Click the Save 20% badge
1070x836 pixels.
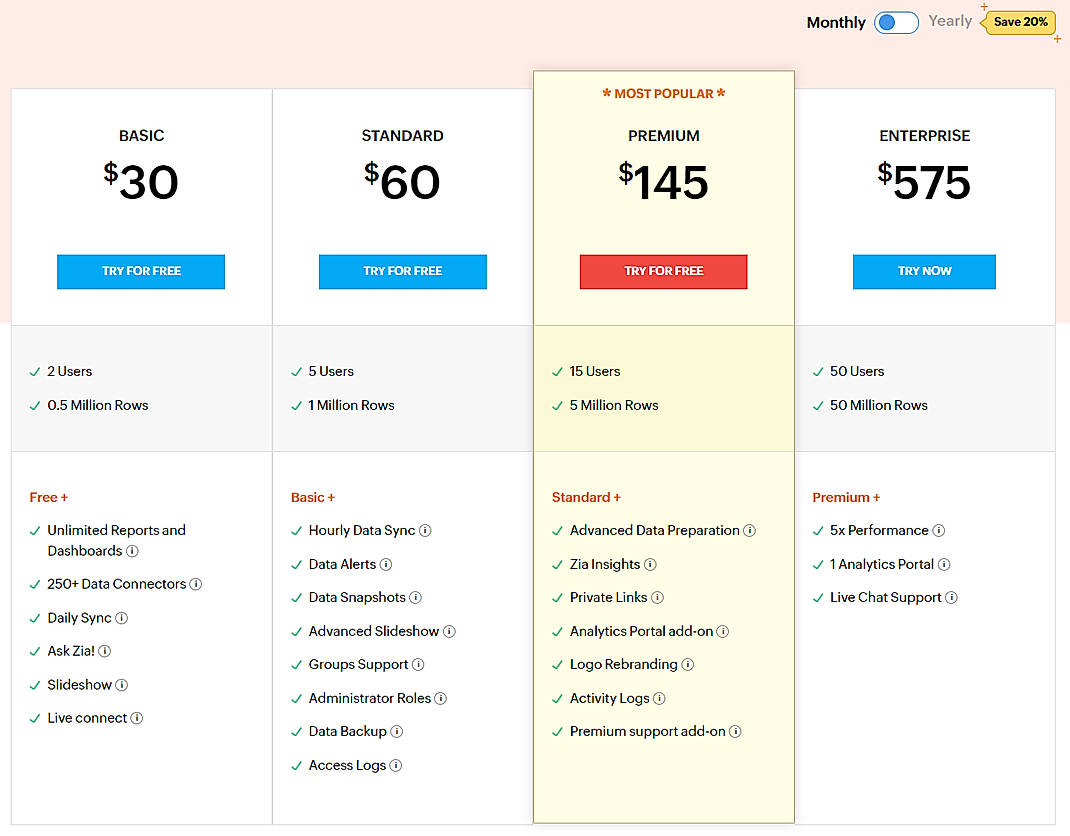pos(1017,22)
